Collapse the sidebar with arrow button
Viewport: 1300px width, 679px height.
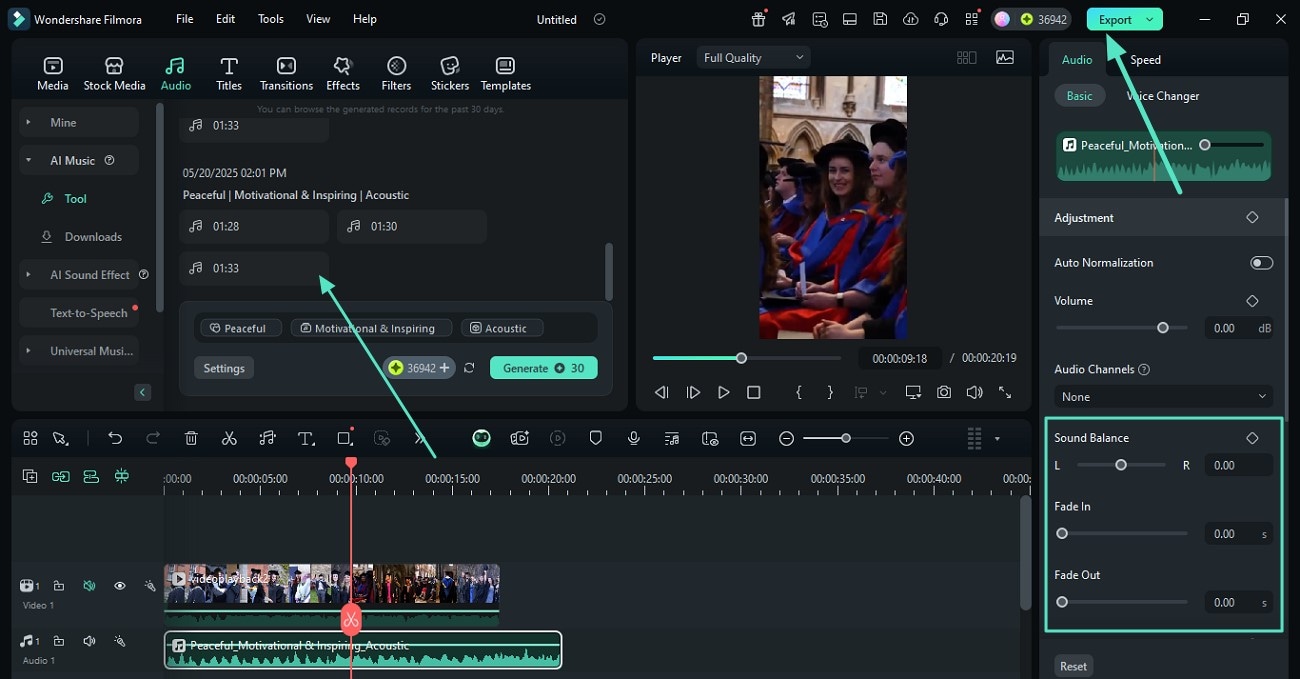142,392
